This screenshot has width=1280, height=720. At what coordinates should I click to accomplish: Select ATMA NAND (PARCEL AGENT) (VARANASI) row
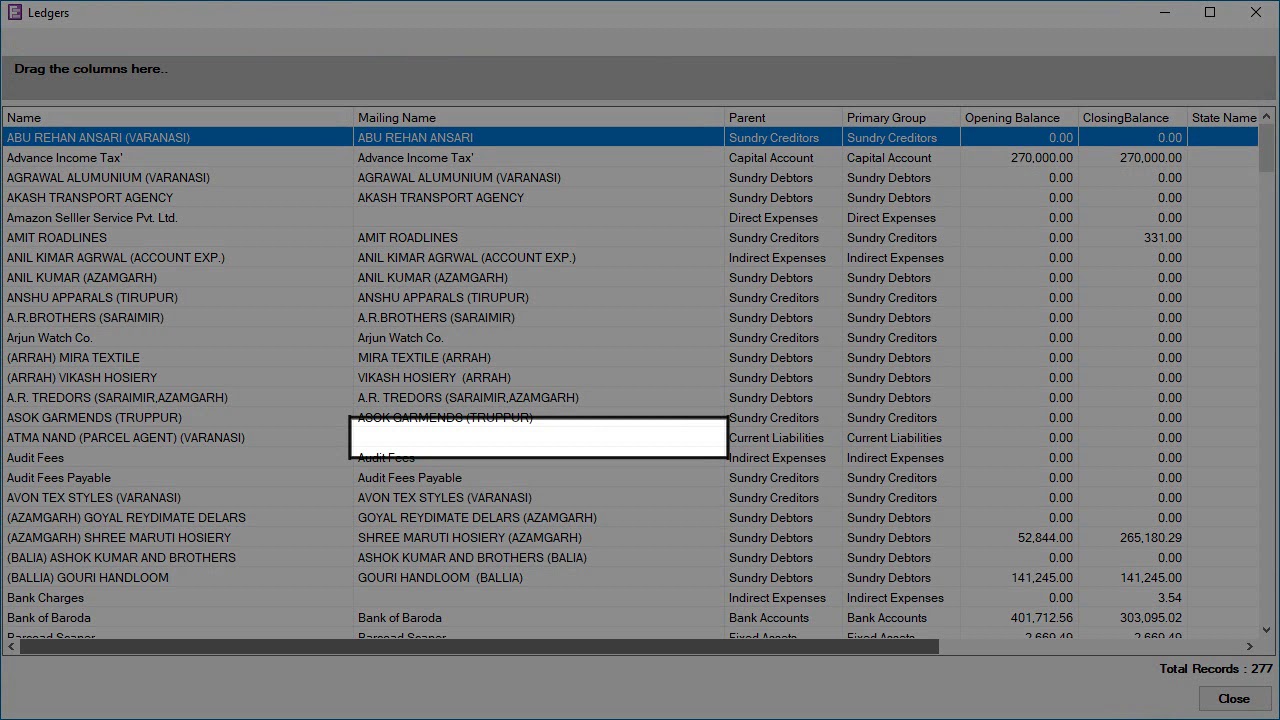[x=631, y=437]
